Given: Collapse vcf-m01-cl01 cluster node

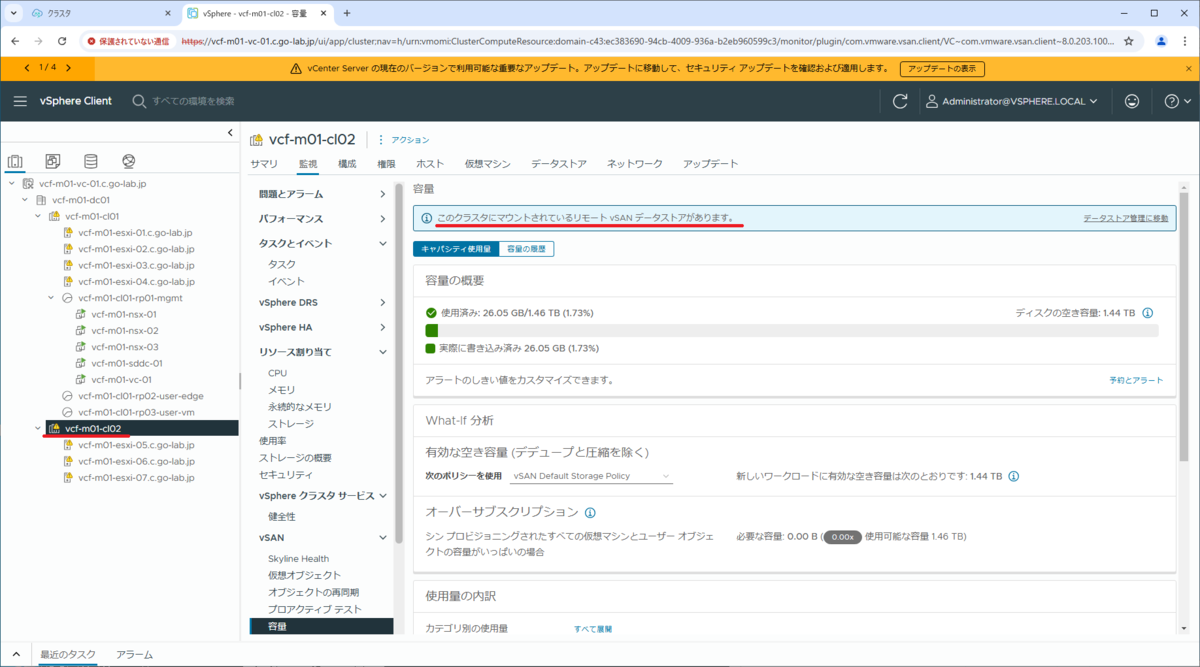Looking at the screenshot, I should pos(38,216).
